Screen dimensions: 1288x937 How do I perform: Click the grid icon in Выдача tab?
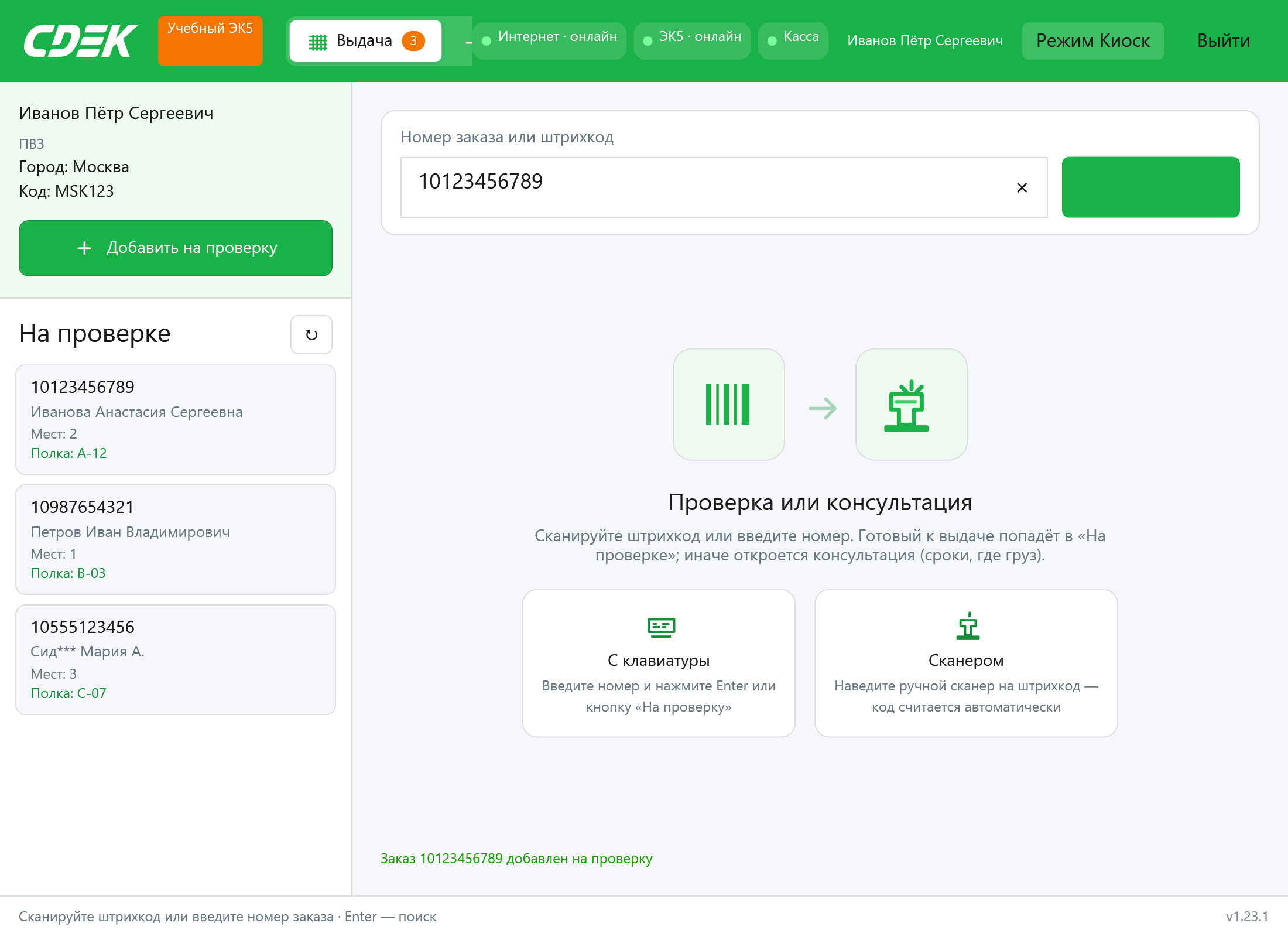(x=318, y=42)
